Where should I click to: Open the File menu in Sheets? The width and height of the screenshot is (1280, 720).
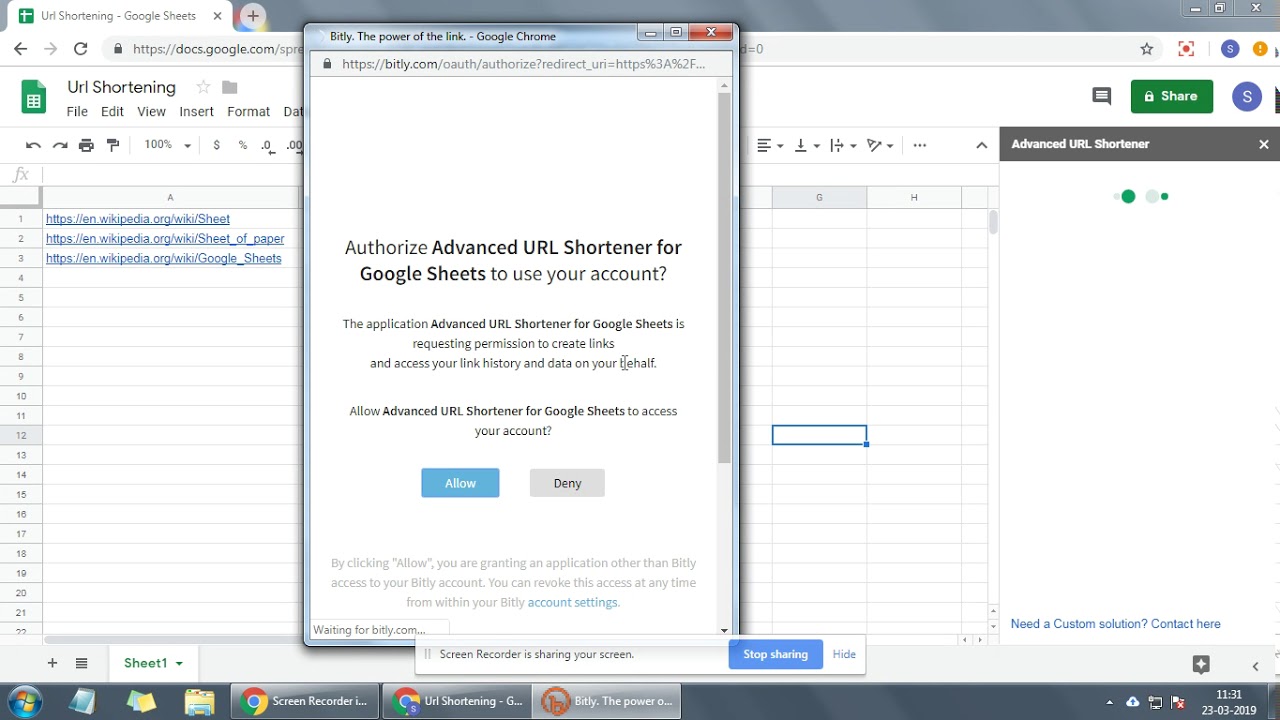(x=77, y=111)
